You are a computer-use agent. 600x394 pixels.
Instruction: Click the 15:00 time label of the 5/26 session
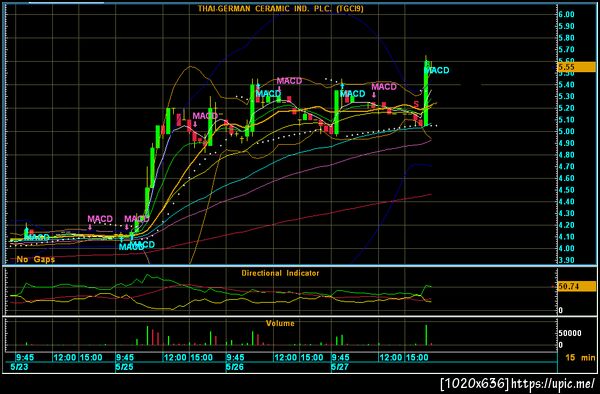(312, 358)
